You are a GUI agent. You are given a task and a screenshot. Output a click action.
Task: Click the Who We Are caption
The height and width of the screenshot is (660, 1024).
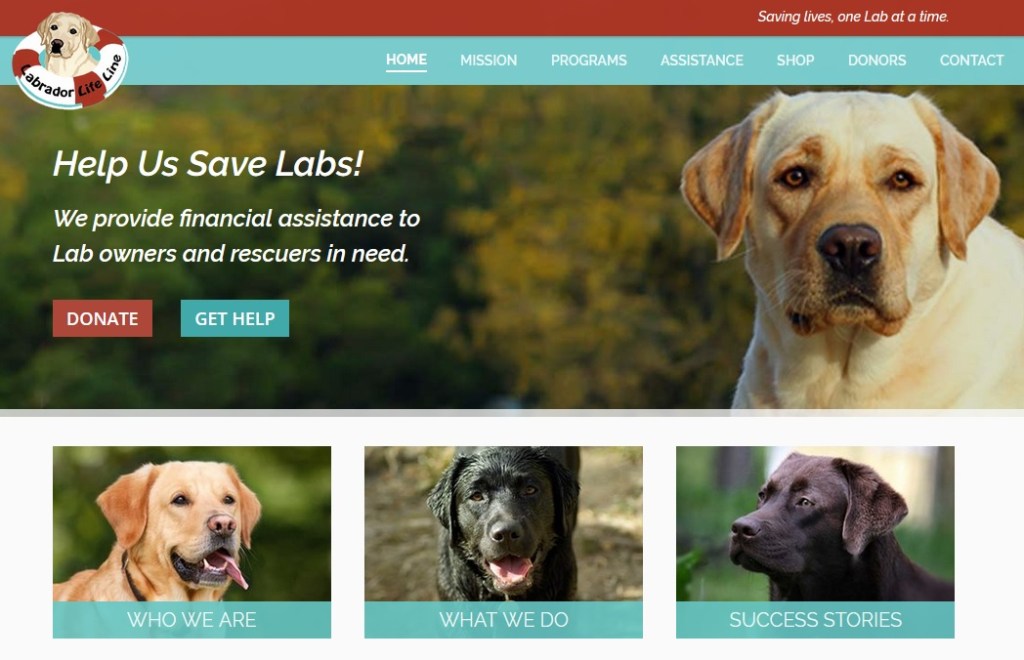click(192, 620)
